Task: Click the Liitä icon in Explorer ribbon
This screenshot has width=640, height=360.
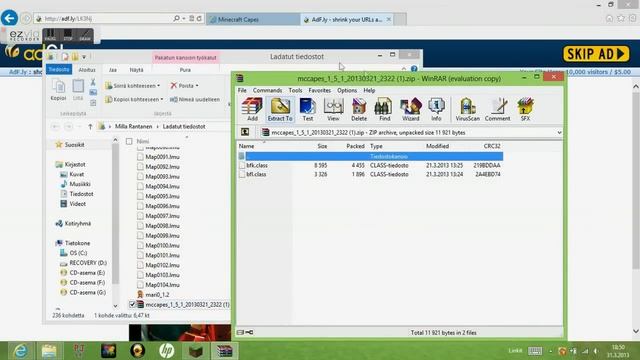Action: [x=78, y=90]
